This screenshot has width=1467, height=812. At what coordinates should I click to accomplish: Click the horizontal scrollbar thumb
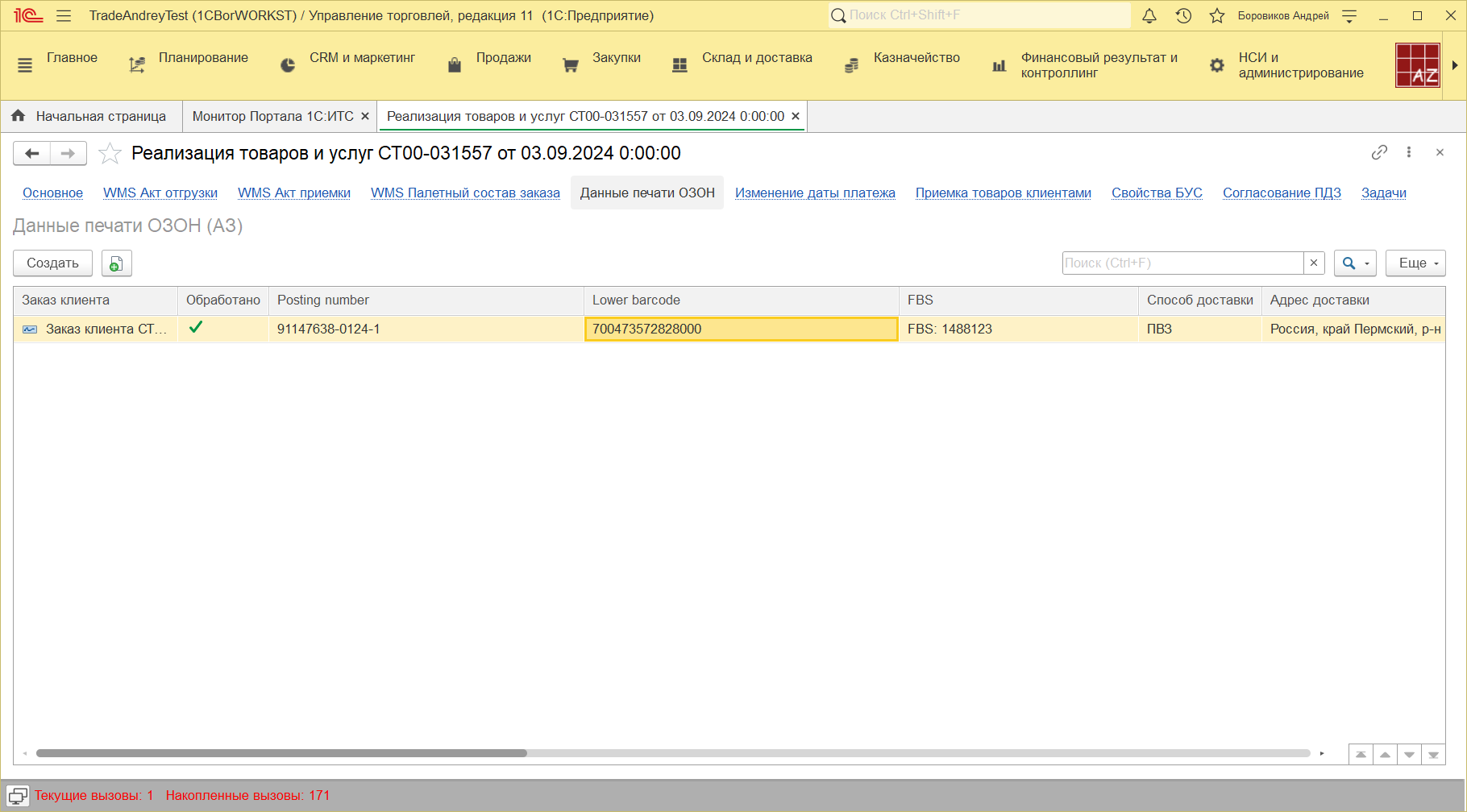(x=281, y=753)
